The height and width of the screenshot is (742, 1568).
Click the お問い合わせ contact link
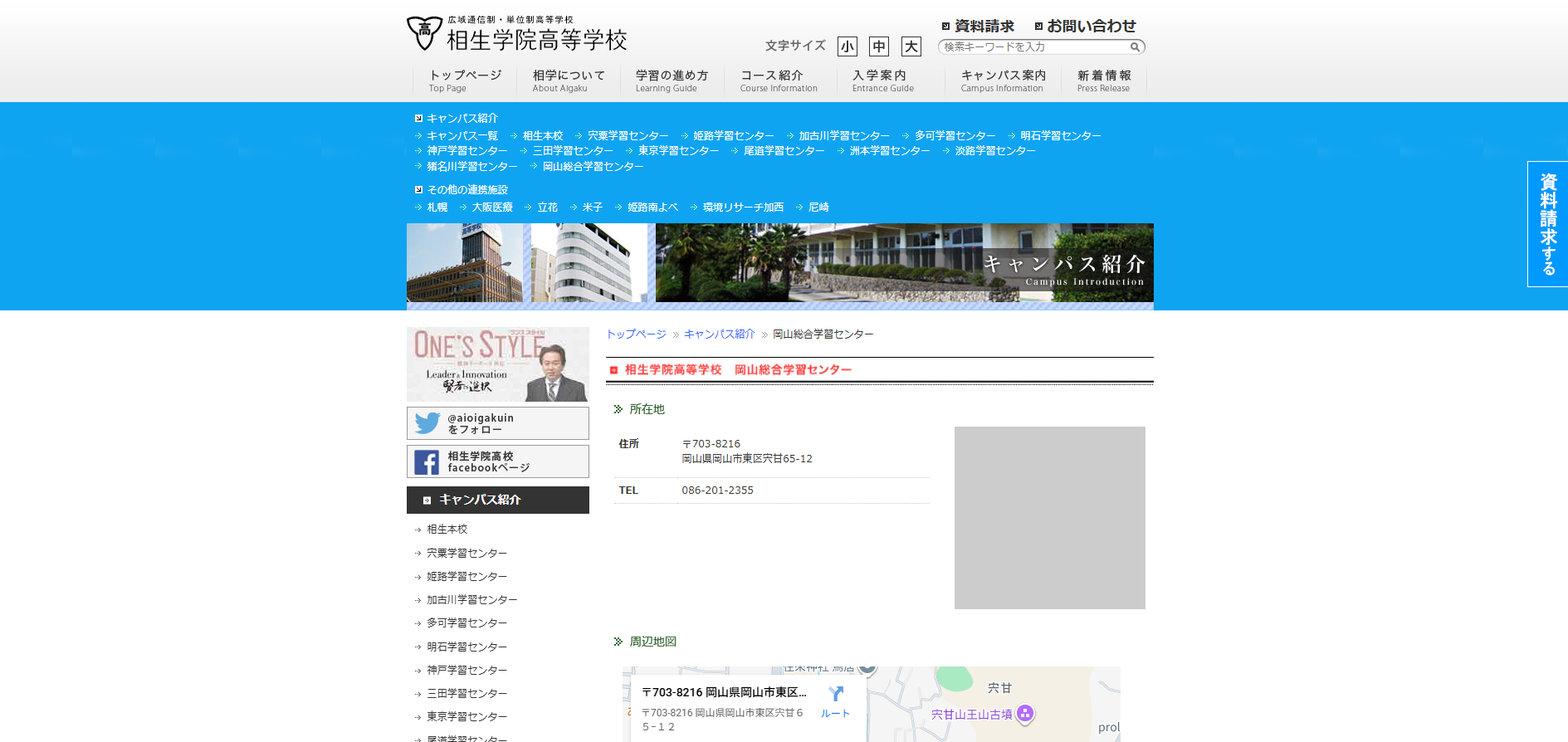[1090, 26]
